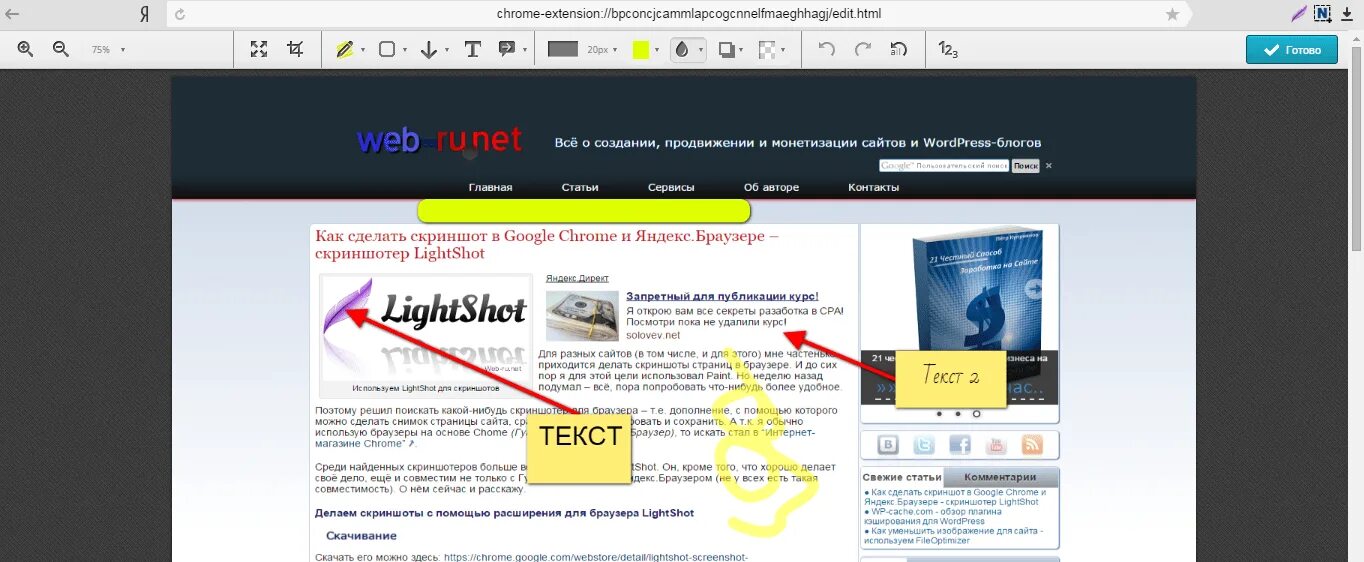Screen dimensions: 1364x562
Task: Click Статьи in the captured page menu
Action: [x=580, y=187]
